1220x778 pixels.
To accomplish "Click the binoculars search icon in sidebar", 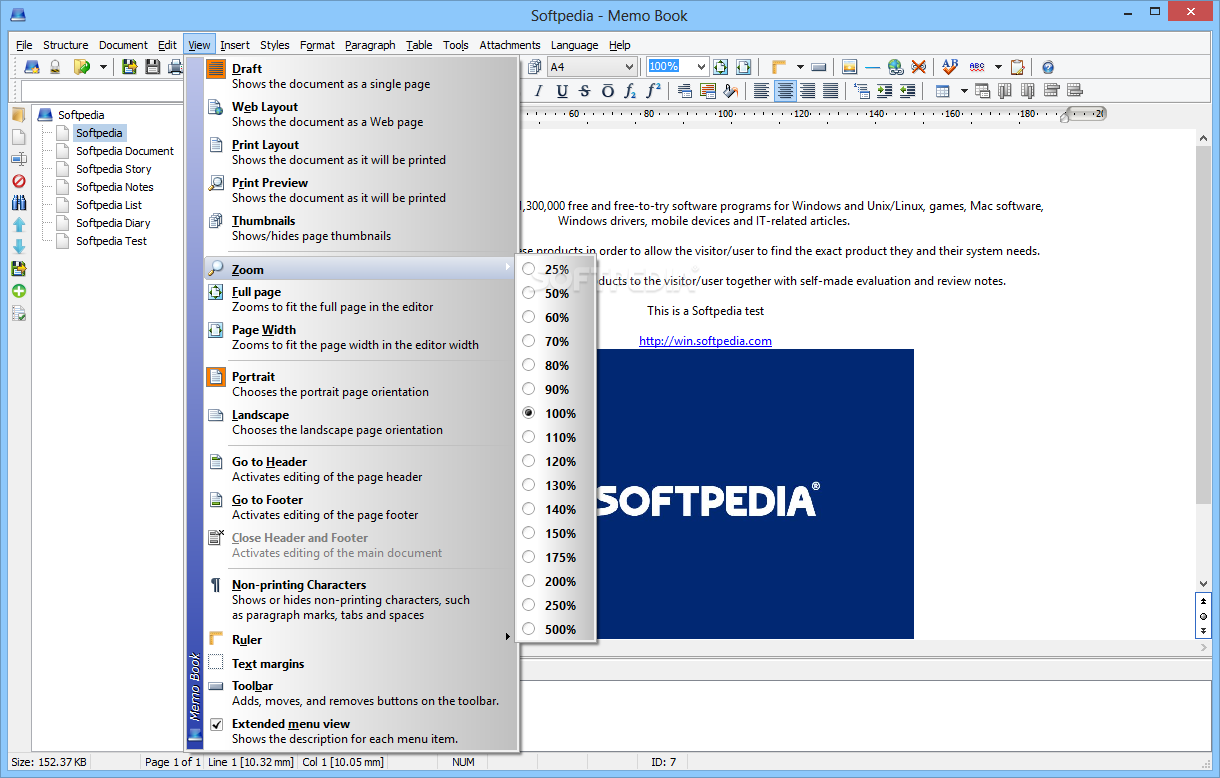I will click(x=18, y=203).
